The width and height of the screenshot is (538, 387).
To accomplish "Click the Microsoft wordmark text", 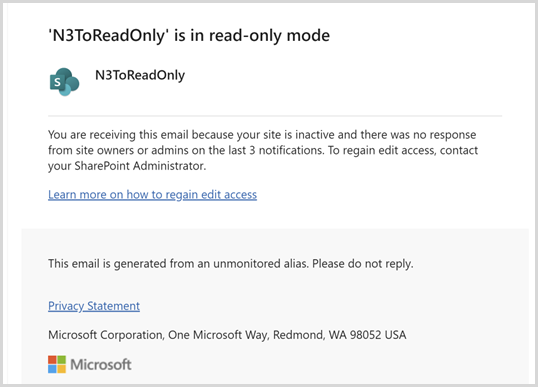I will pos(101,364).
